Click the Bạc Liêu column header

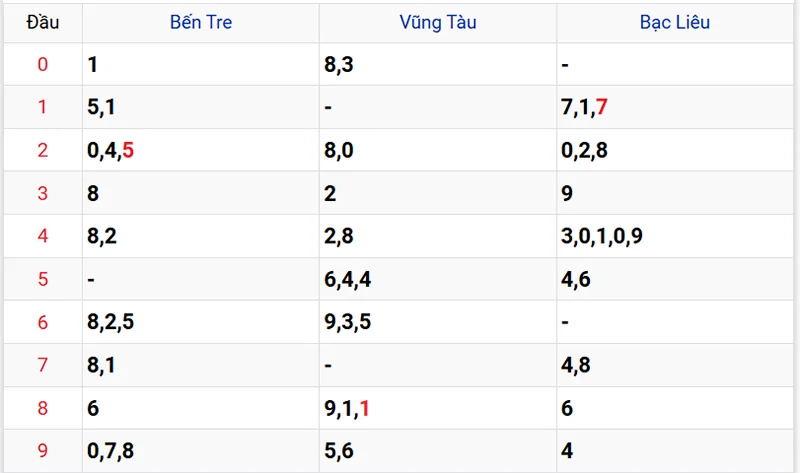[675, 22]
